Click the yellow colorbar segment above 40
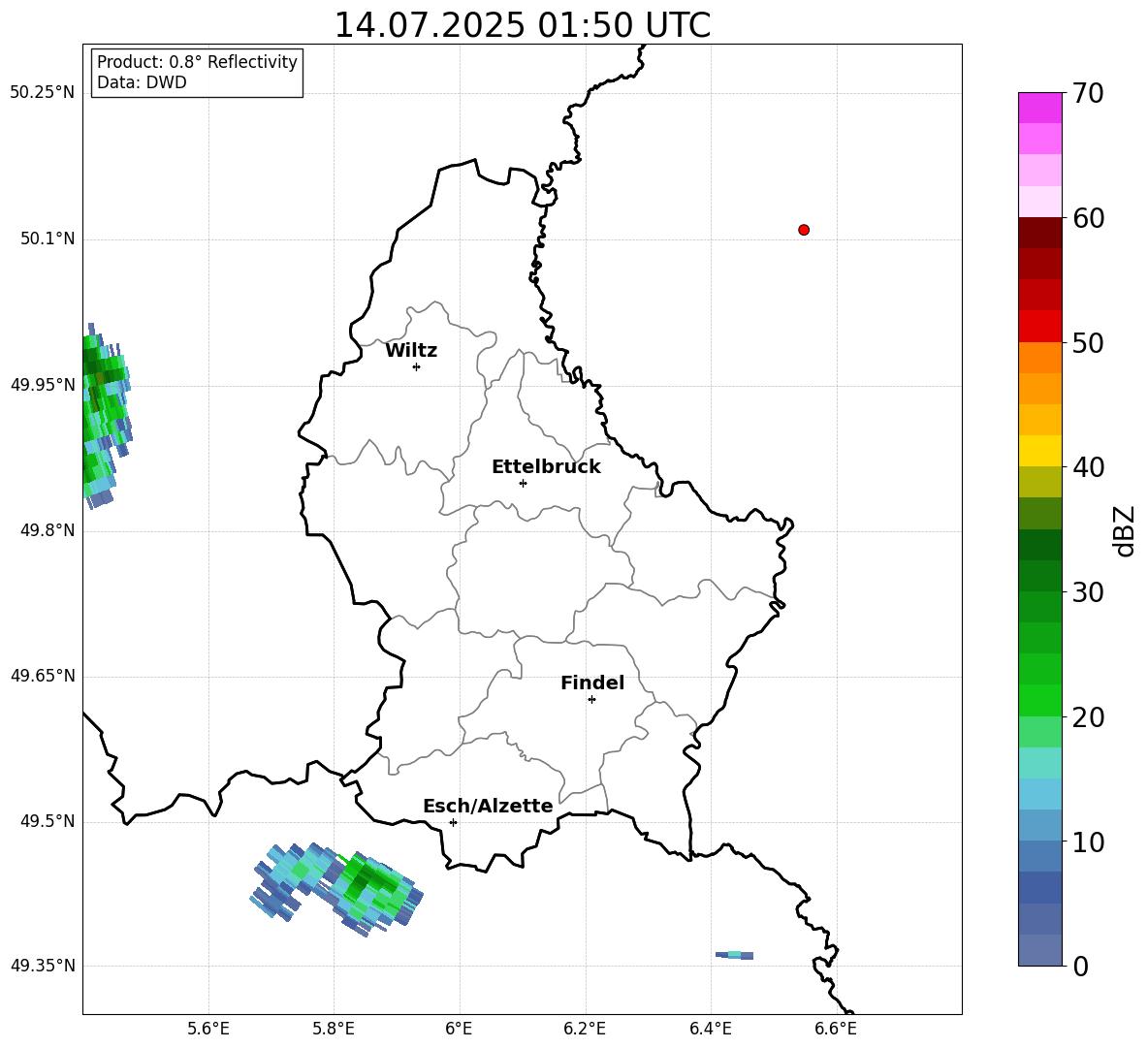Image resolution: width=1148 pixels, height=1048 pixels. point(1039,452)
